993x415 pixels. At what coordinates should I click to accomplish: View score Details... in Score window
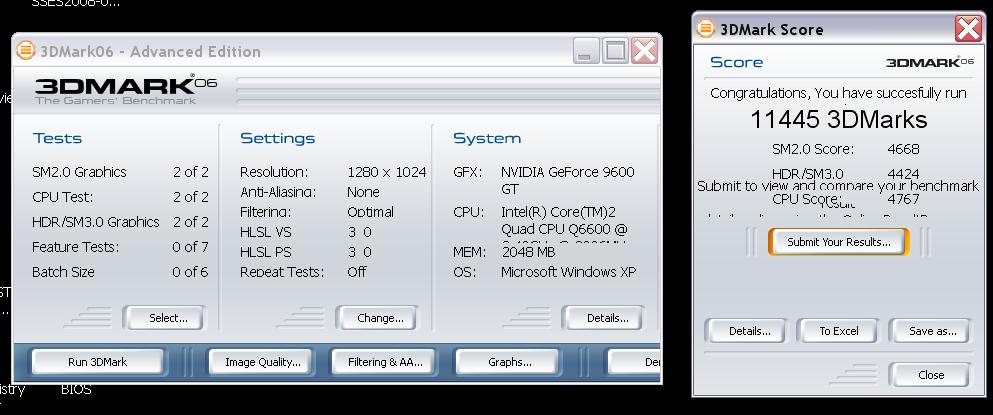pyautogui.click(x=749, y=331)
